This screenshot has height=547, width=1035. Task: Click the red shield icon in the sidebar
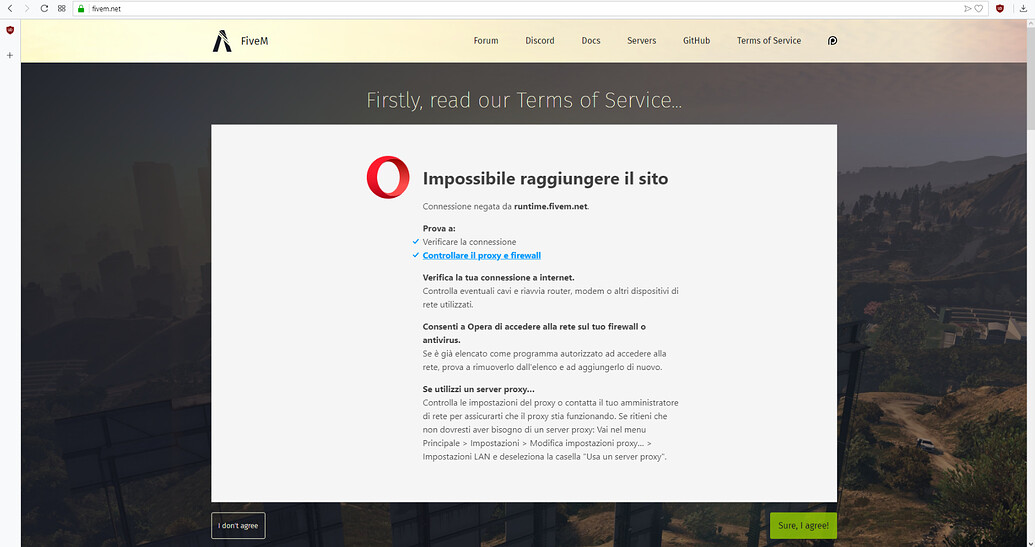pos(10,30)
